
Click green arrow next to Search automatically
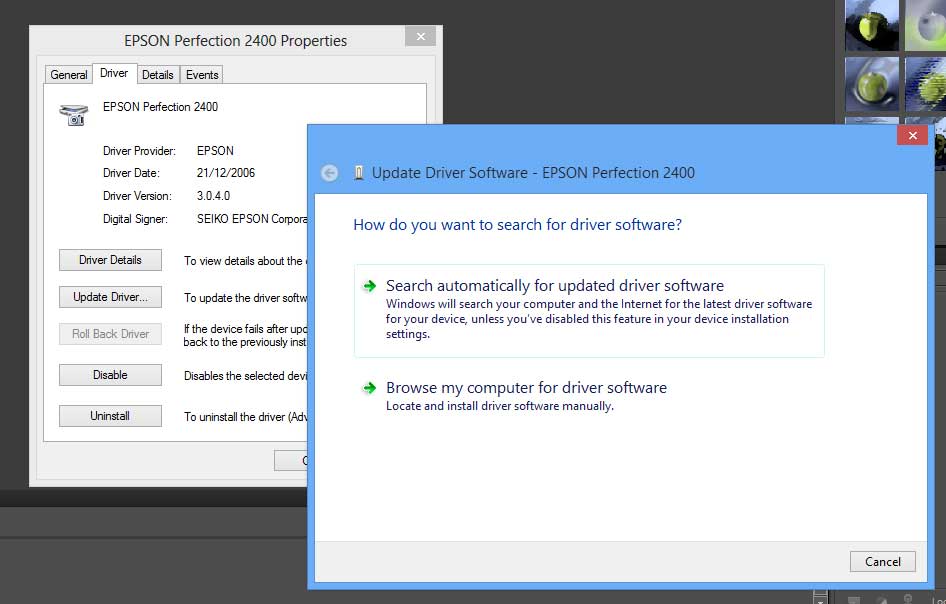[370, 286]
